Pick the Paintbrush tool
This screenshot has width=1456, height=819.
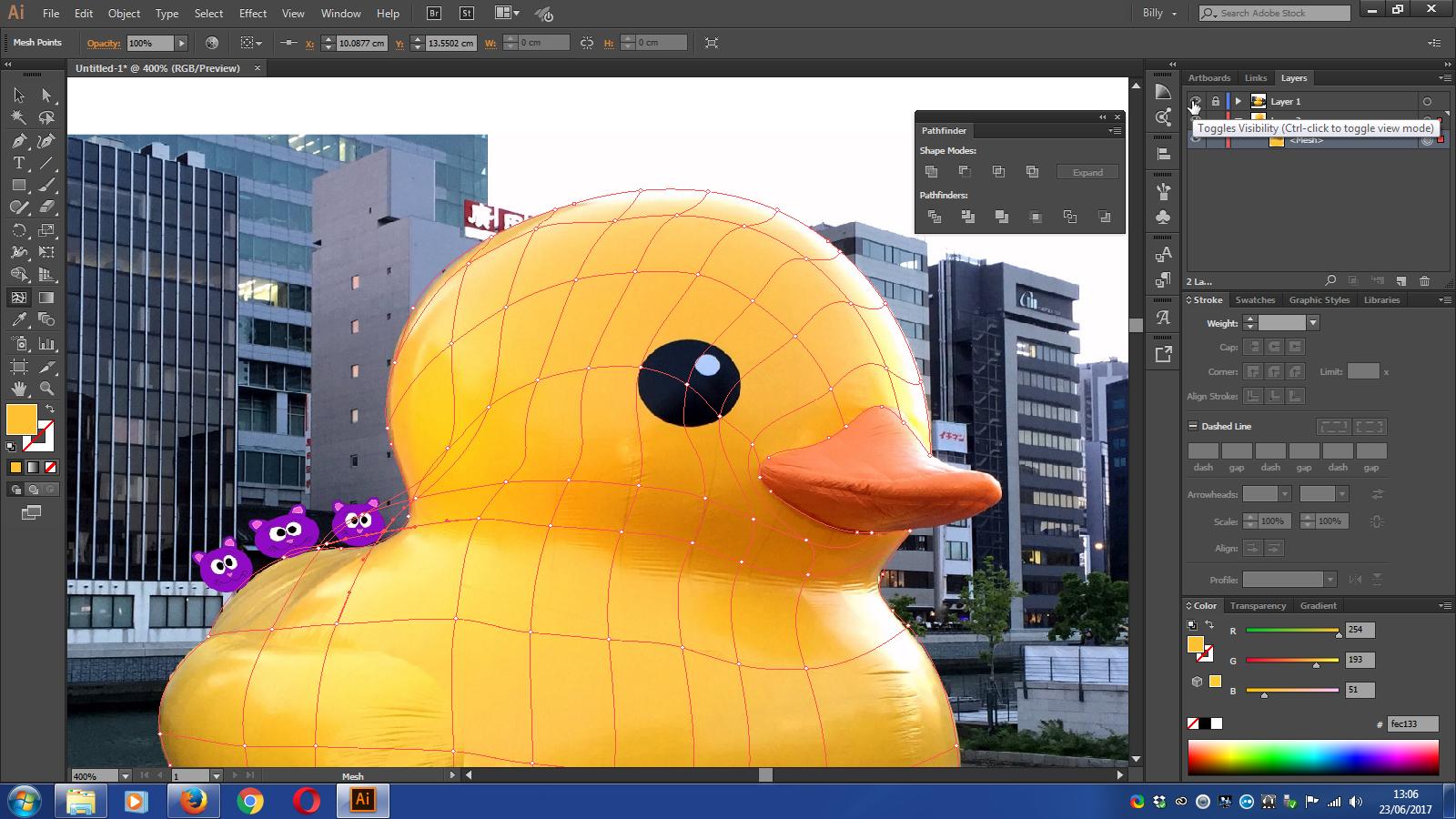46,185
